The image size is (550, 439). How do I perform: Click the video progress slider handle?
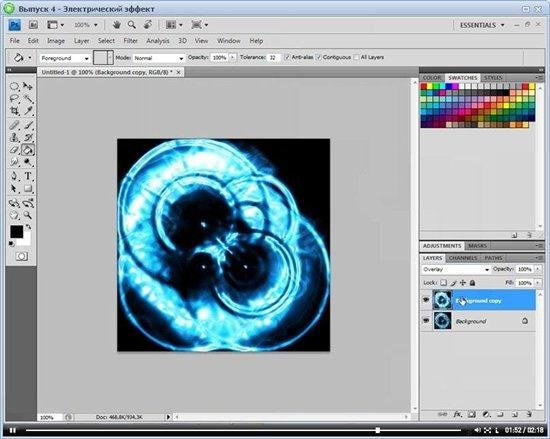[377, 430]
